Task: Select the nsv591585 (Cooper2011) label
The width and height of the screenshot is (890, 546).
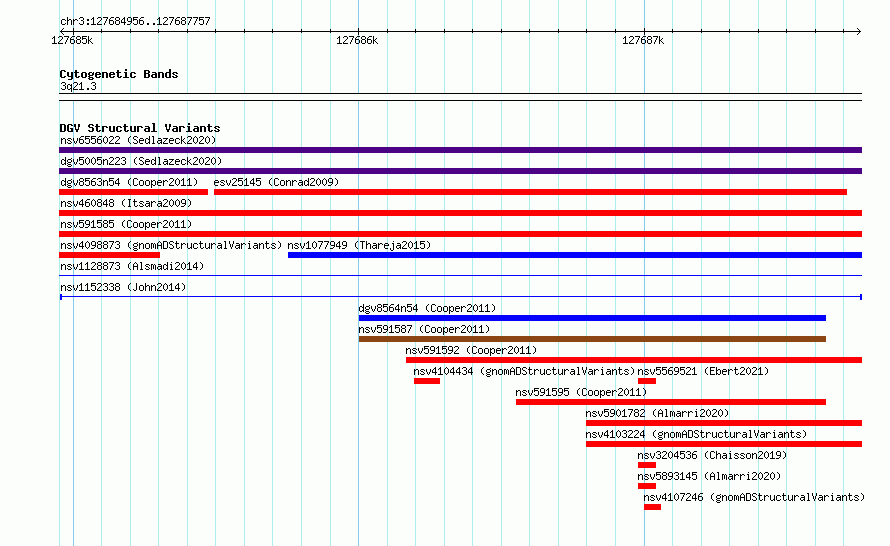Action: pos(126,224)
